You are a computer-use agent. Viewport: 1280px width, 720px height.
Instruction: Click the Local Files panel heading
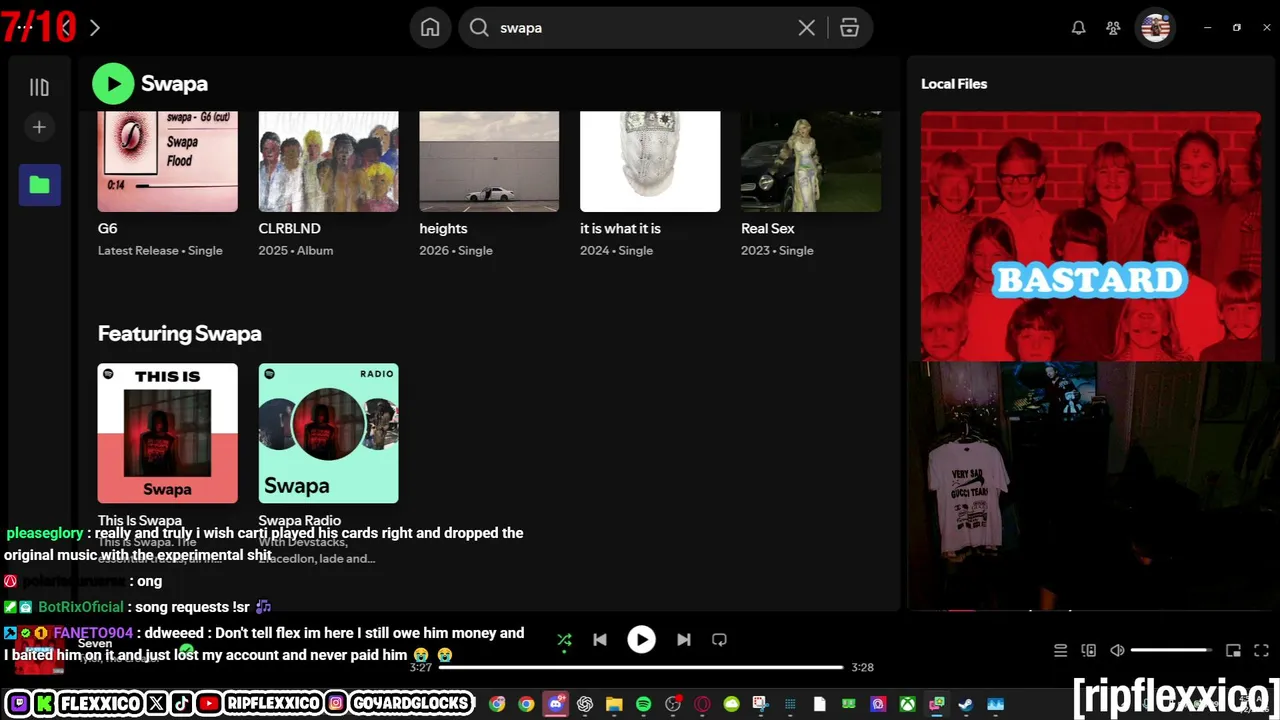954,84
